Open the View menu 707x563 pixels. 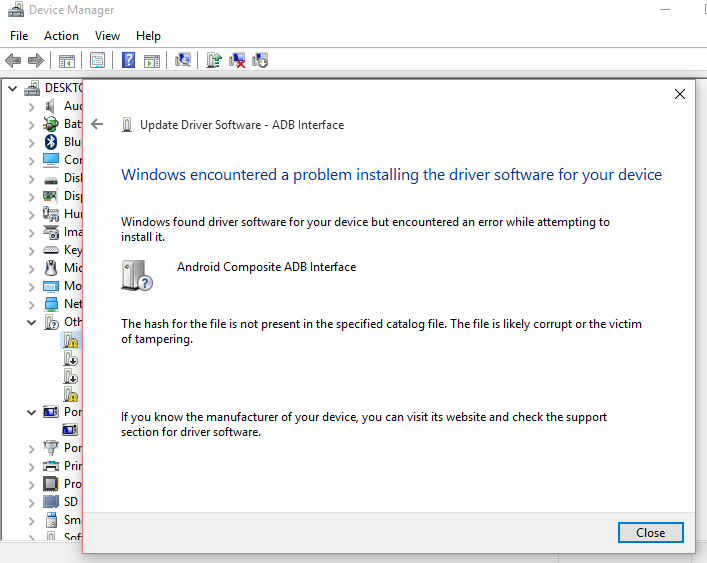coord(107,36)
